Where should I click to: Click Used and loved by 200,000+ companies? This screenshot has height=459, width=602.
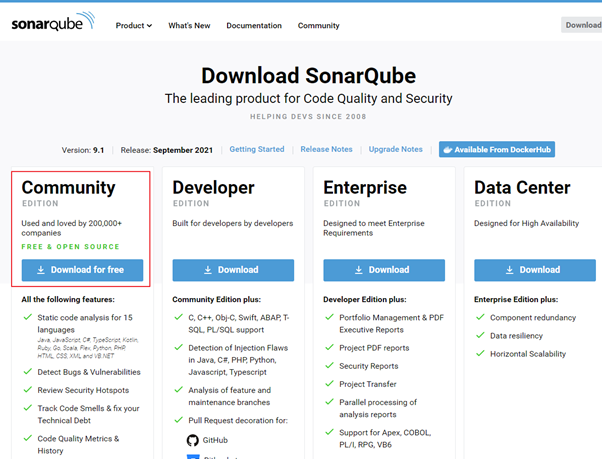point(72,228)
